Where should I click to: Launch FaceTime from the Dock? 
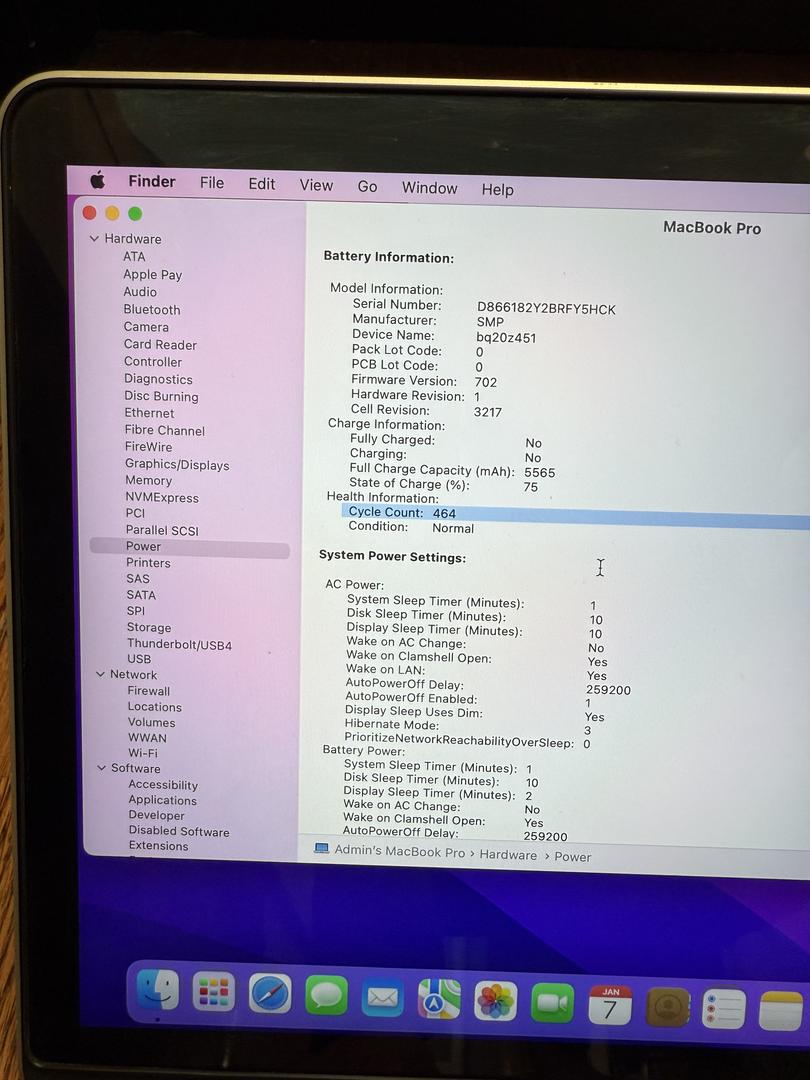[552, 1004]
